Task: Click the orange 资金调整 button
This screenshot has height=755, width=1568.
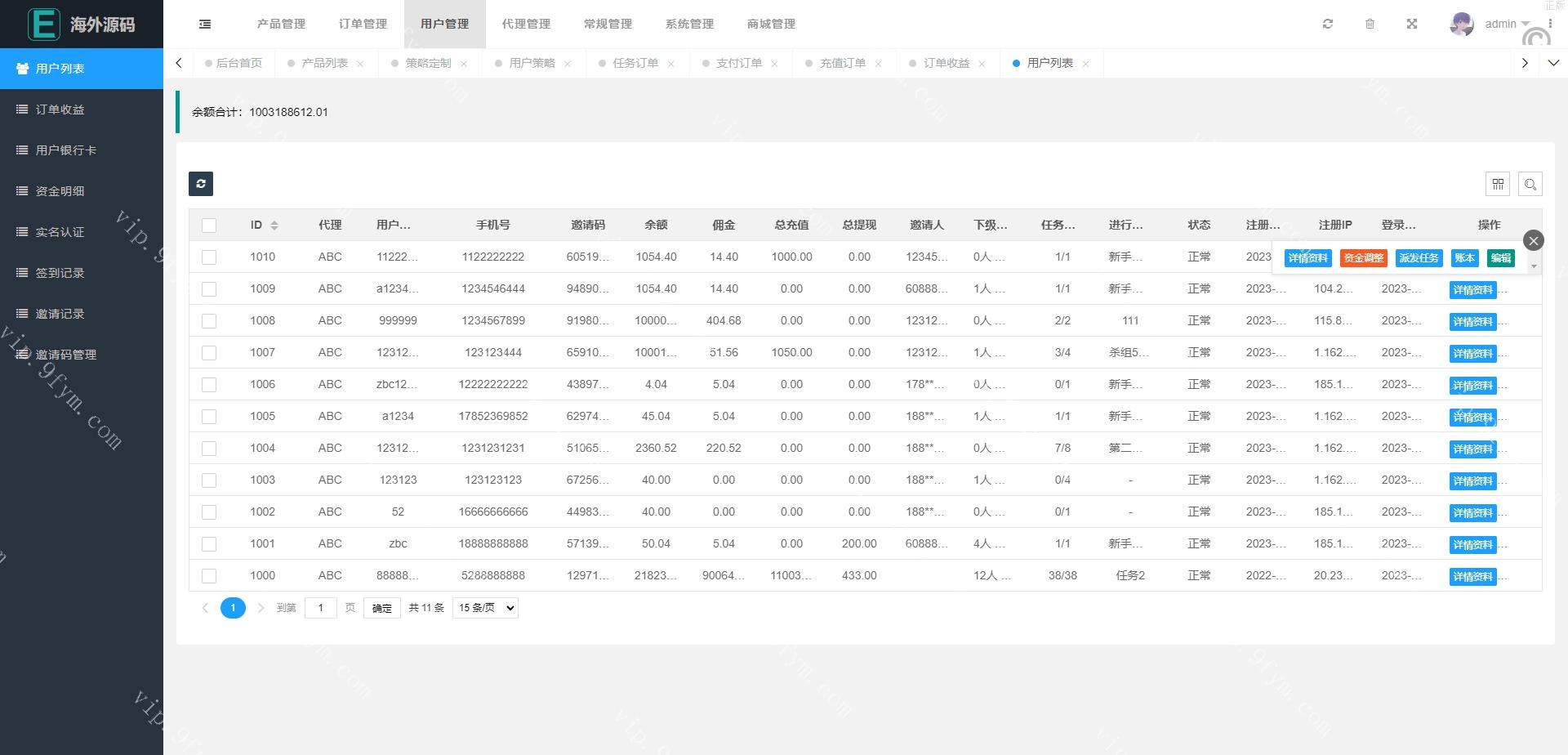Action: [1363, 258]
